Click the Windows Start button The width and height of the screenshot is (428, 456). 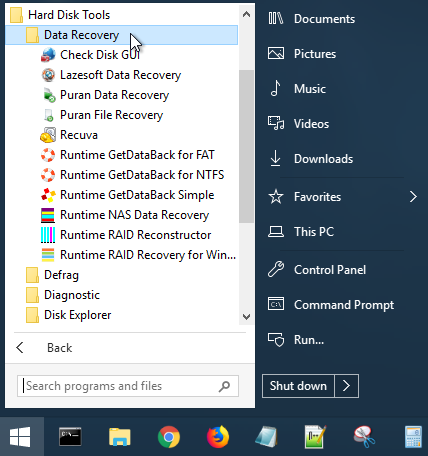coord(21,437)
